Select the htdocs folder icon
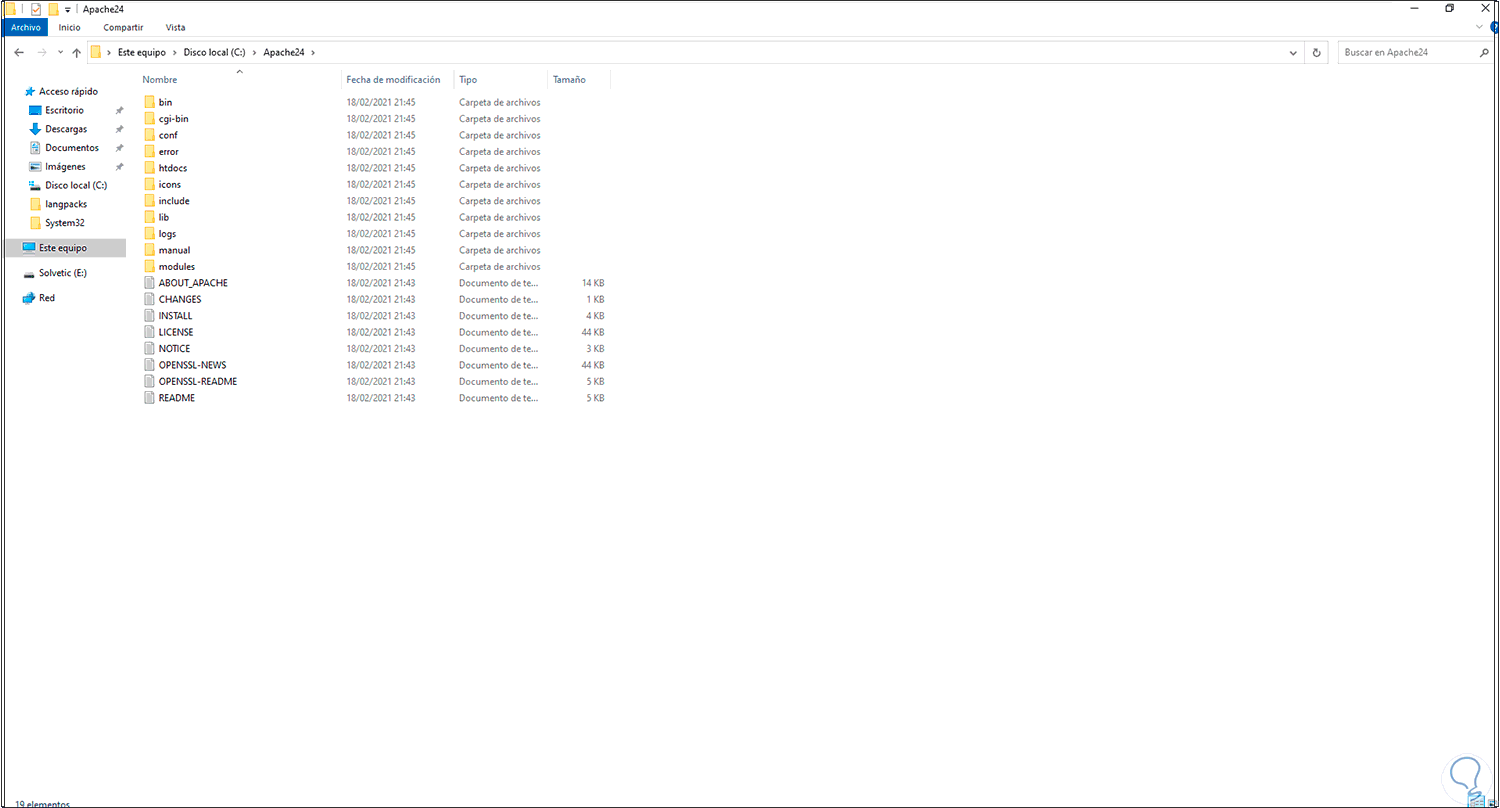The image size is (1500, 808). click(150, 168)
